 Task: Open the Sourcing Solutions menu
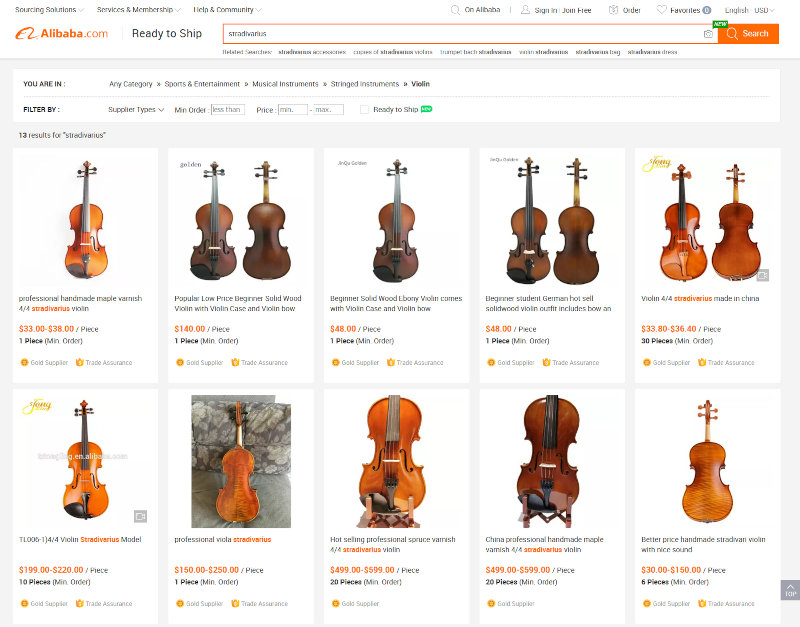pyautogui.click(x=49, y=10)
